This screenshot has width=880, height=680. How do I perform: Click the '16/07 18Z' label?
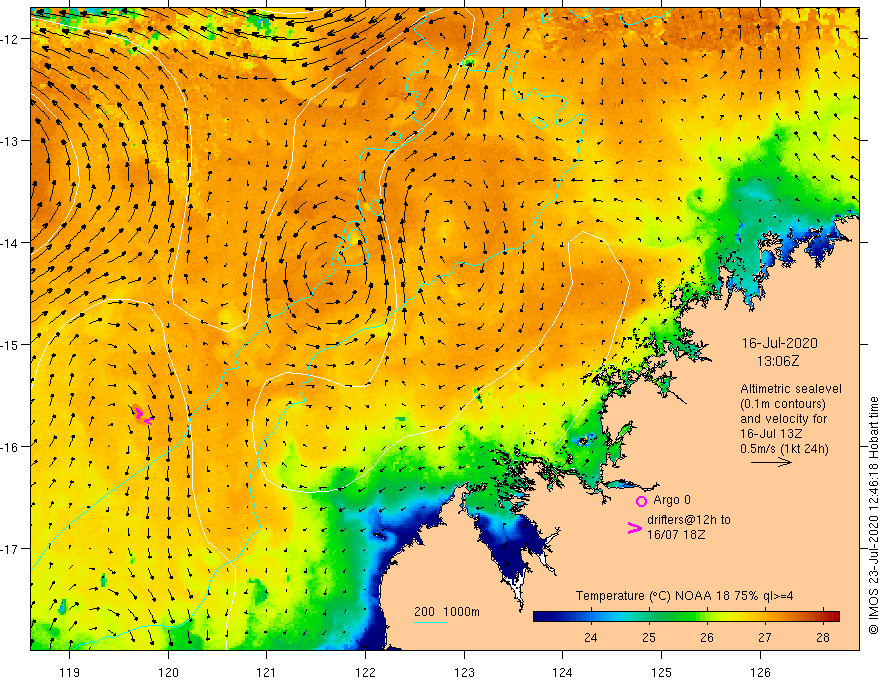tap(676, 535)
